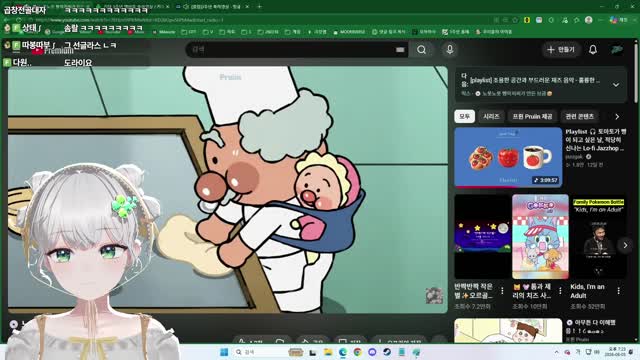The width and height of the screenshot is (640, 360).
Task: Click the page vertical scrollbar
Action: (636, 73)
